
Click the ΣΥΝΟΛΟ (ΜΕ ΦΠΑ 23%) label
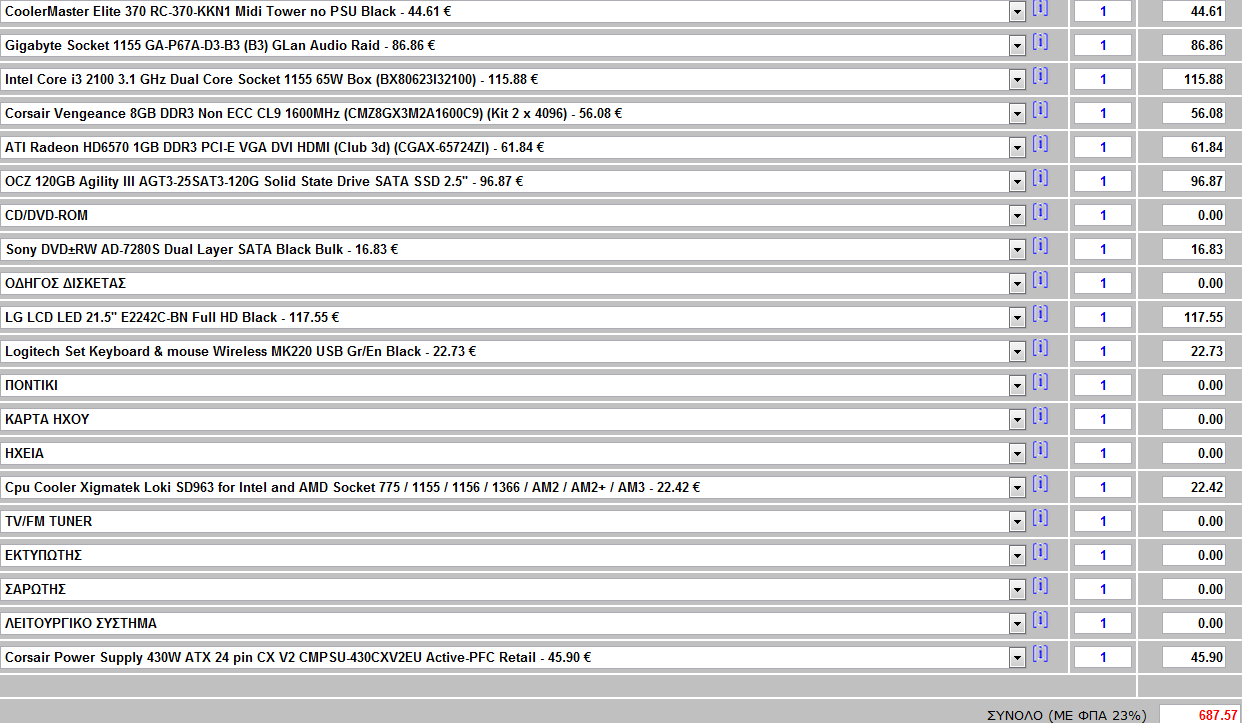tap(1066, 716)
